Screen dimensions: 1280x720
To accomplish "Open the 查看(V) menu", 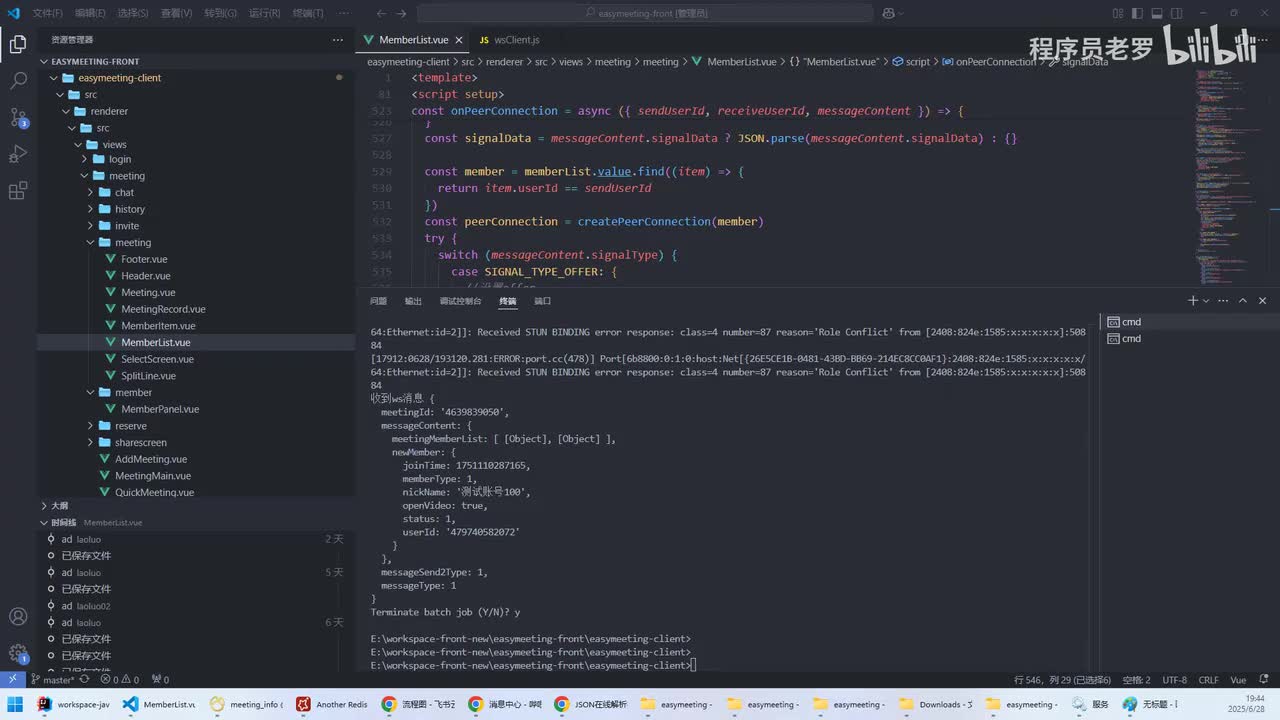I will (177, 13).
